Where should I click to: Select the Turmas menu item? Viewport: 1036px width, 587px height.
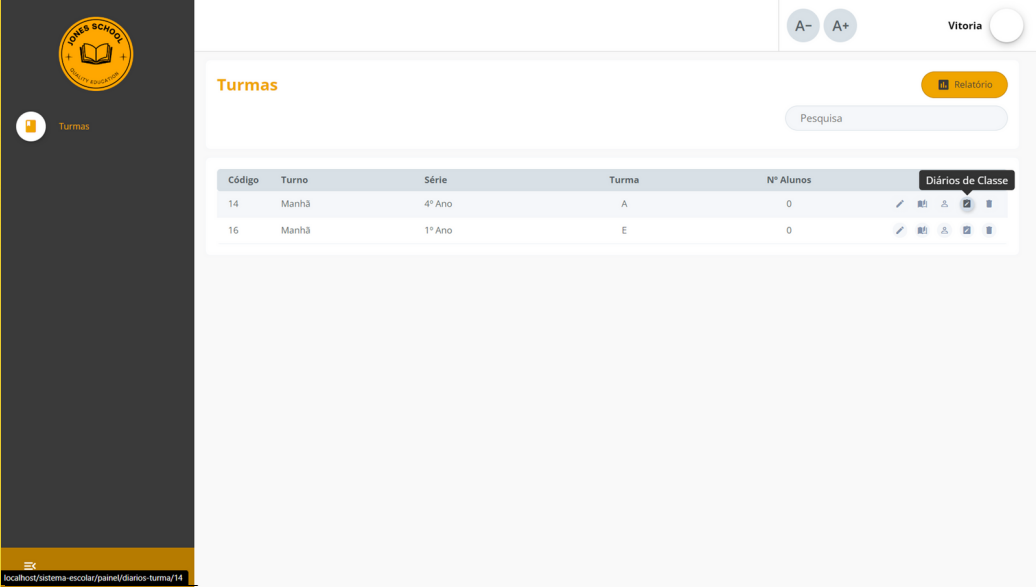click(x=73, y=126)
